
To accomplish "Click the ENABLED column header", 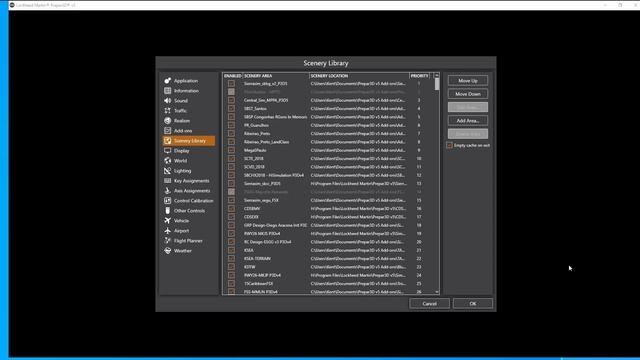I will tap(233, 76).
